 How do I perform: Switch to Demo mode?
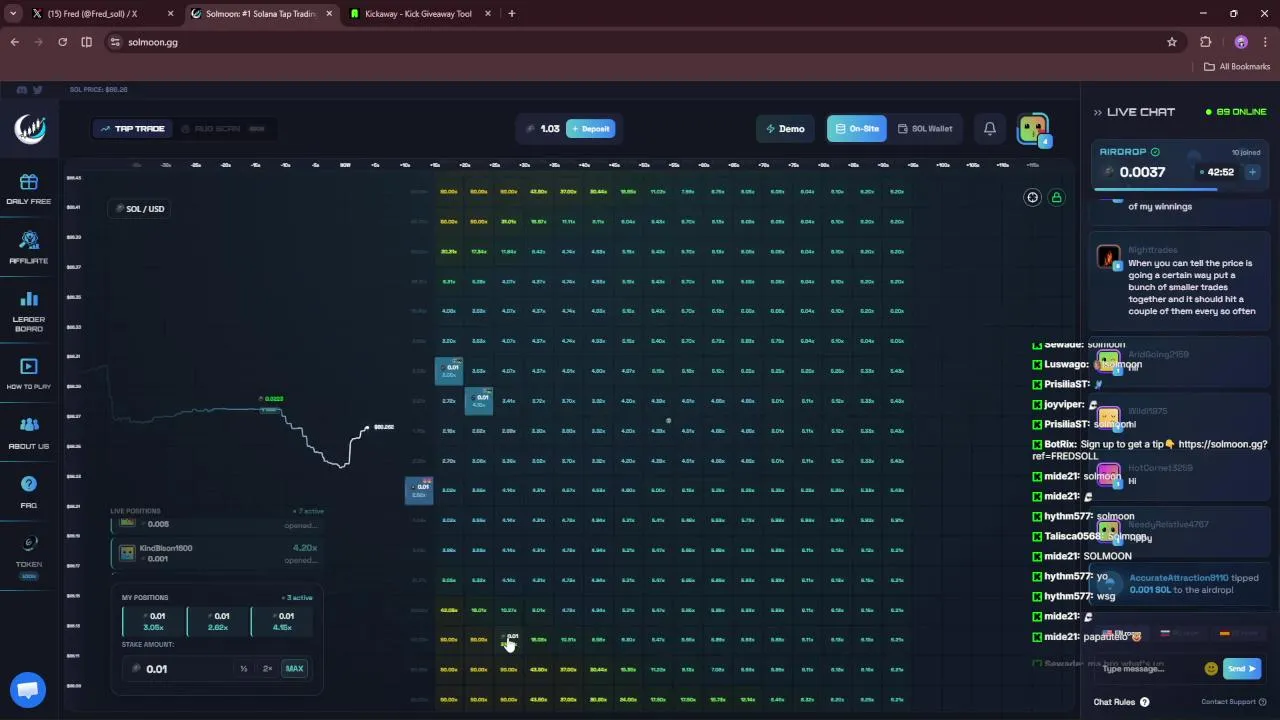coord(785,129)
